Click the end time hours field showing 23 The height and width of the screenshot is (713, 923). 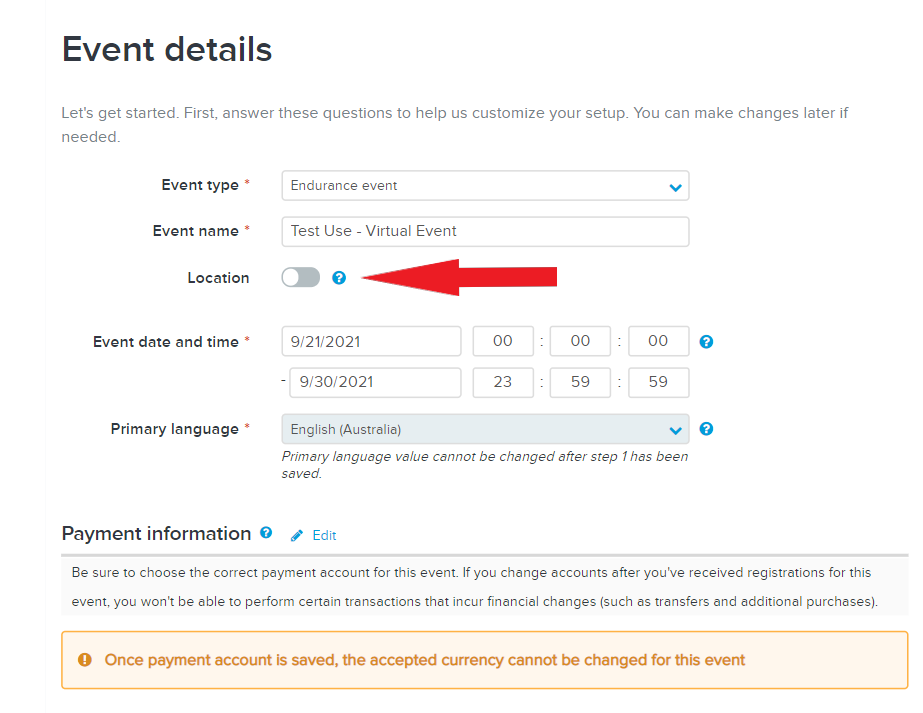503,382
